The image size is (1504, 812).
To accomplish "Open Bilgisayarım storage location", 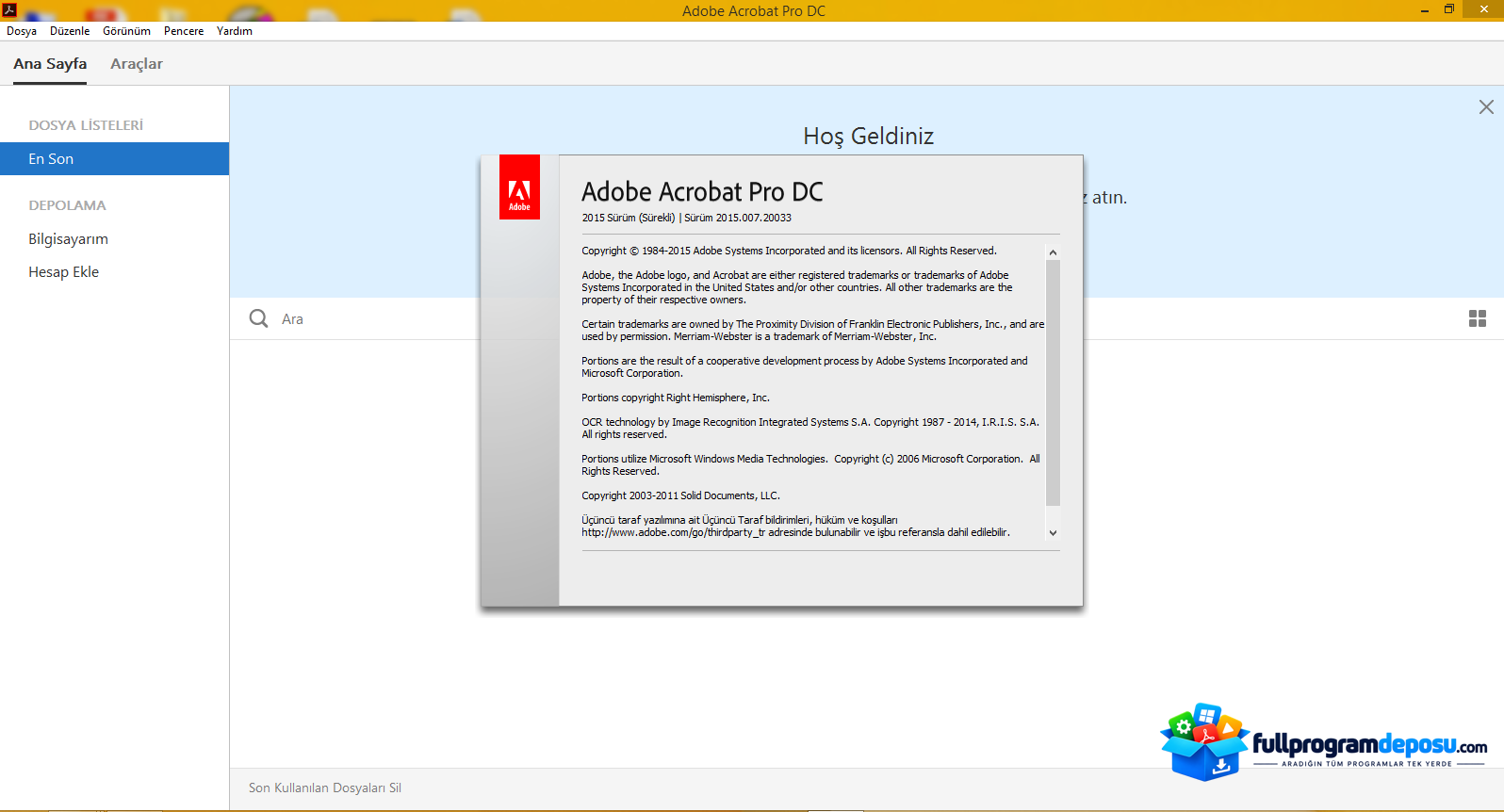I will tap(68, 239).
